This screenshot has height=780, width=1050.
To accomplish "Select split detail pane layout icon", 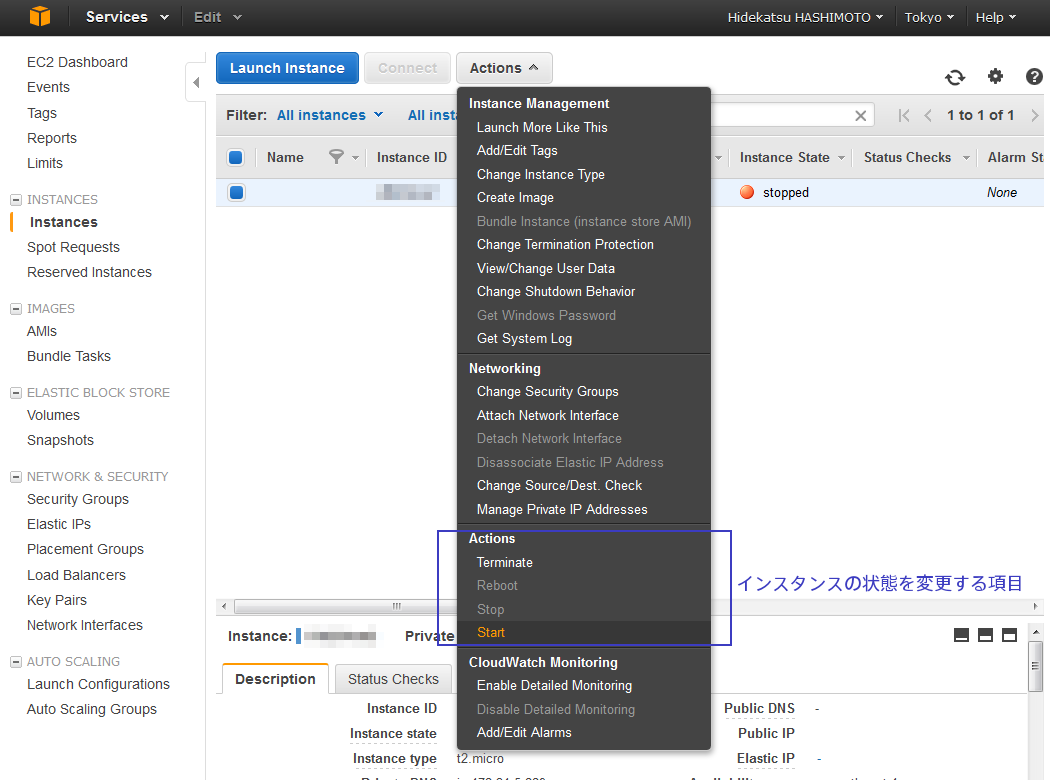I will pos(985,635).
